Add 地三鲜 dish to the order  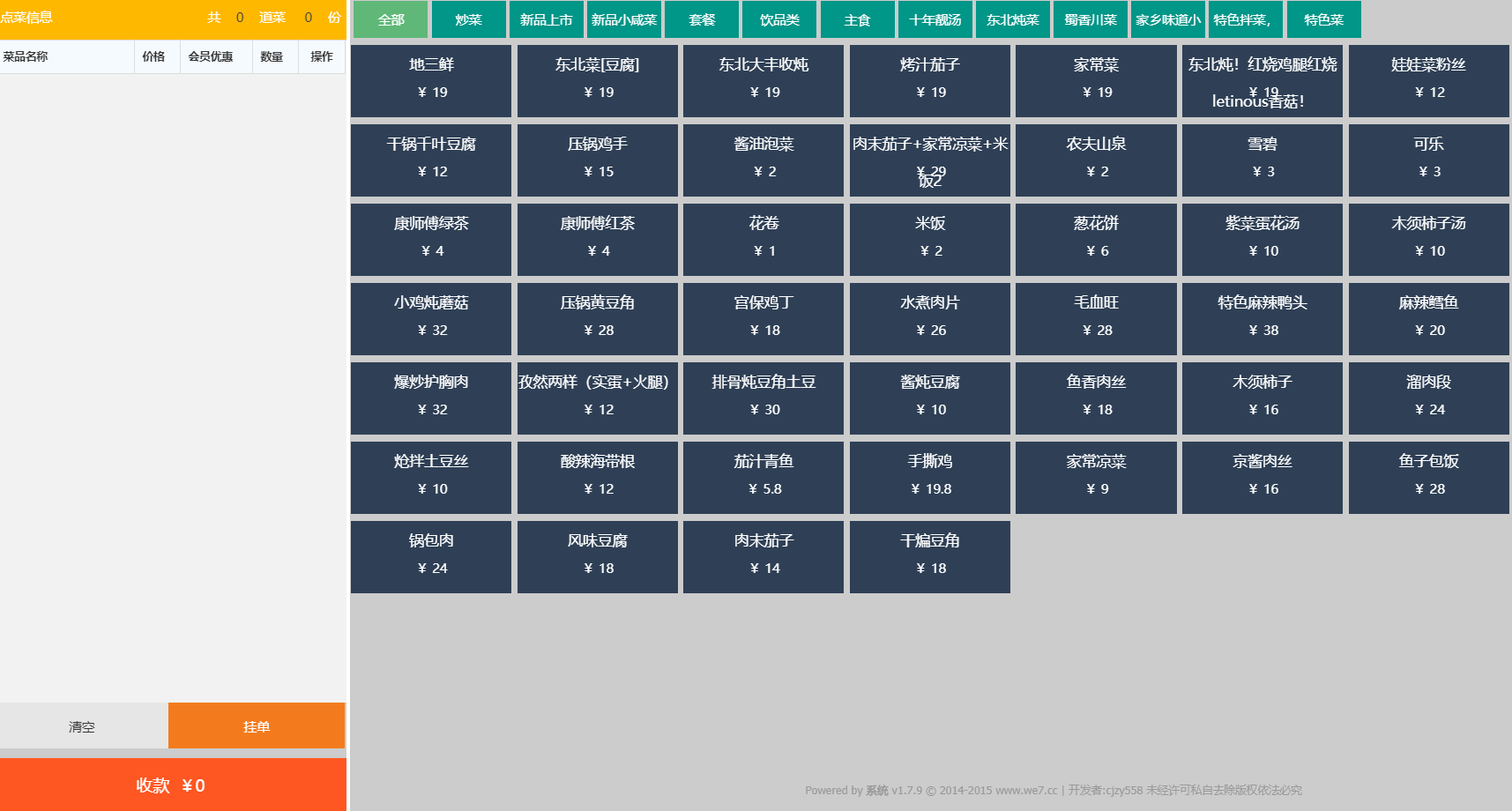pos(431,80)
